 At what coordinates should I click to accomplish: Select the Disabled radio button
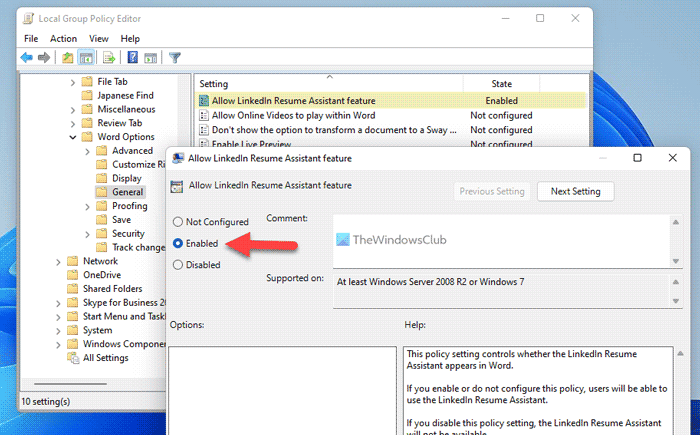click(178, 265)
